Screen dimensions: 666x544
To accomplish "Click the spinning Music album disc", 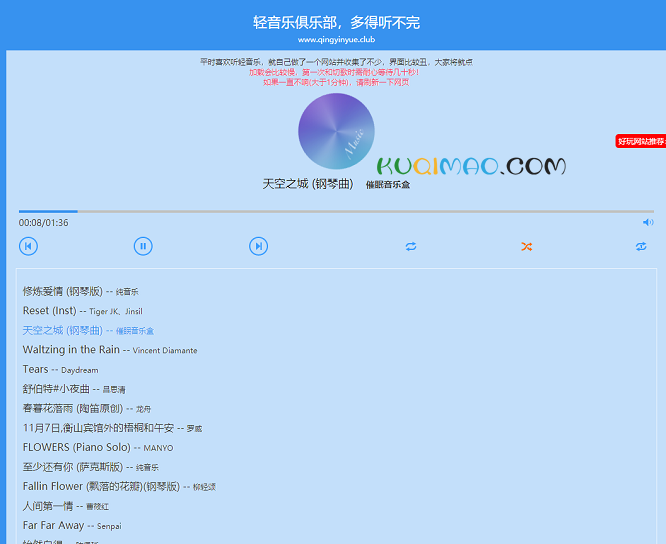I will (336, 131).
